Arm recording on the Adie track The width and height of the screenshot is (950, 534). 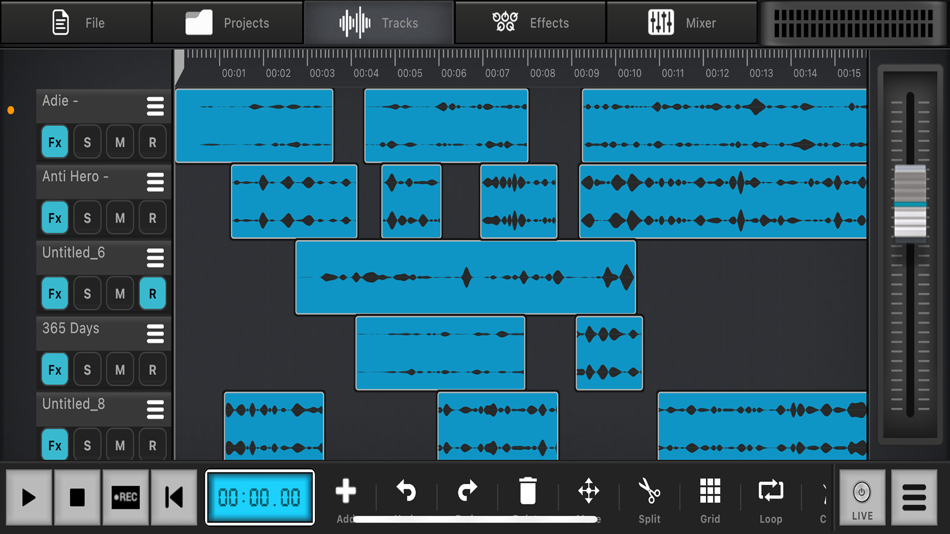pyautogui.click(x=153, y=142)
